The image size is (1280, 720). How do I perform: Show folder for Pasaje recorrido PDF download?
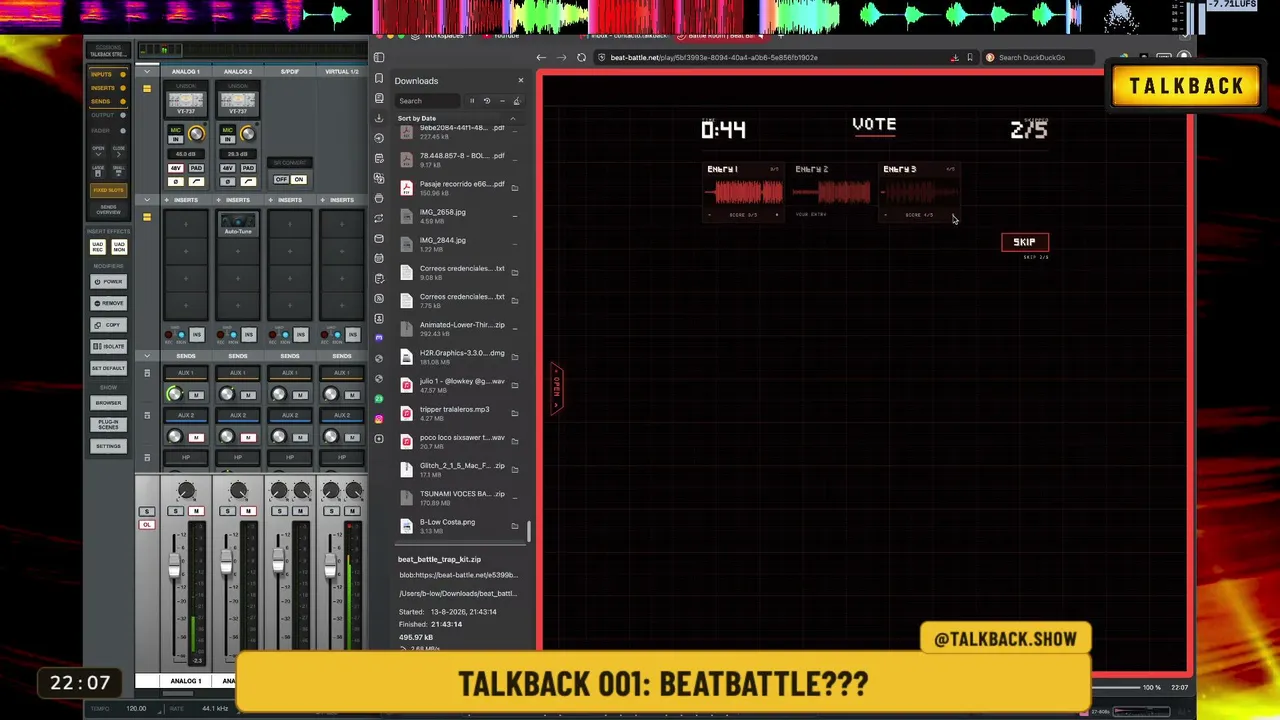click(x=515, y=188)
